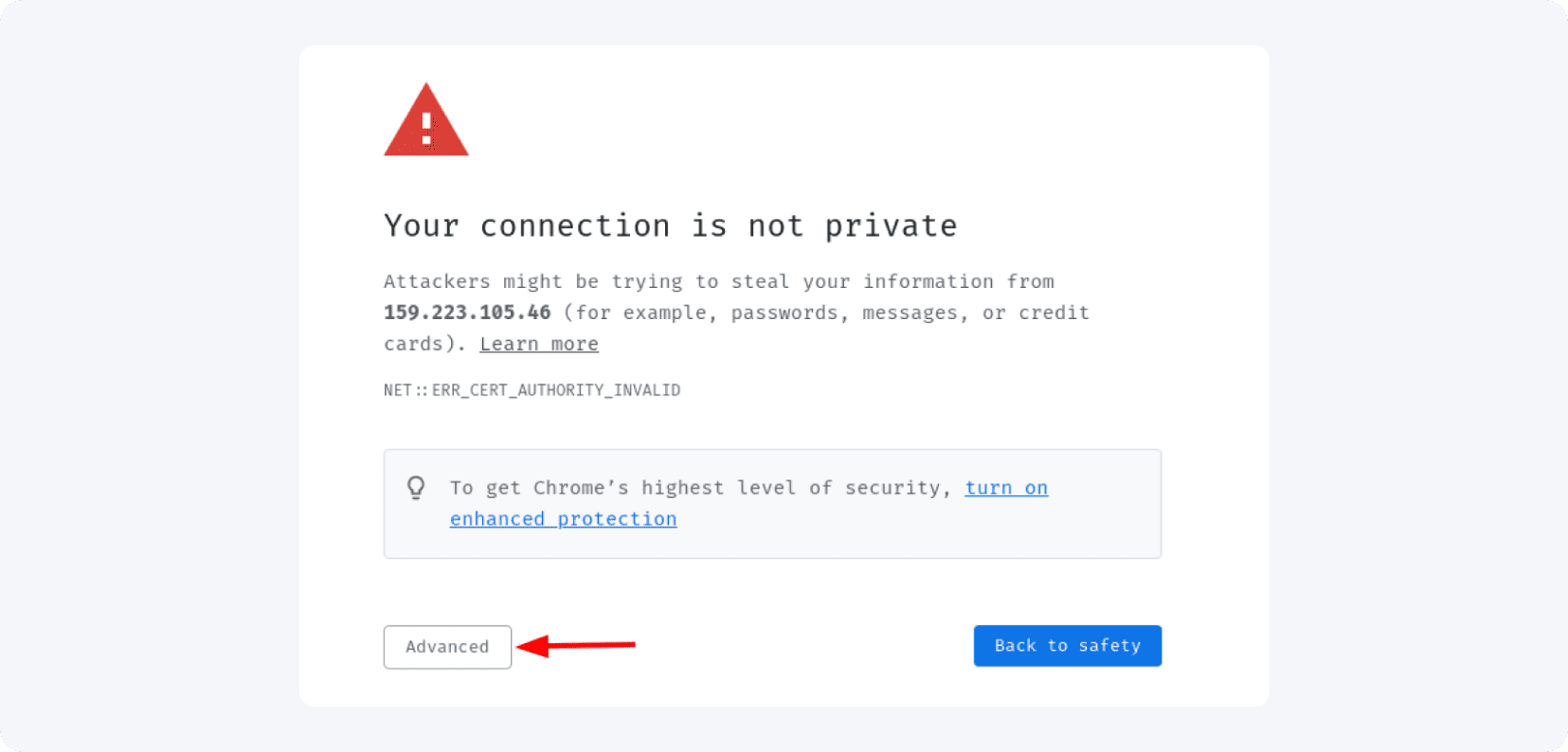Click the heading Your connection is not private
This screenshot has width=1568, height=752.
click(670, 225)
